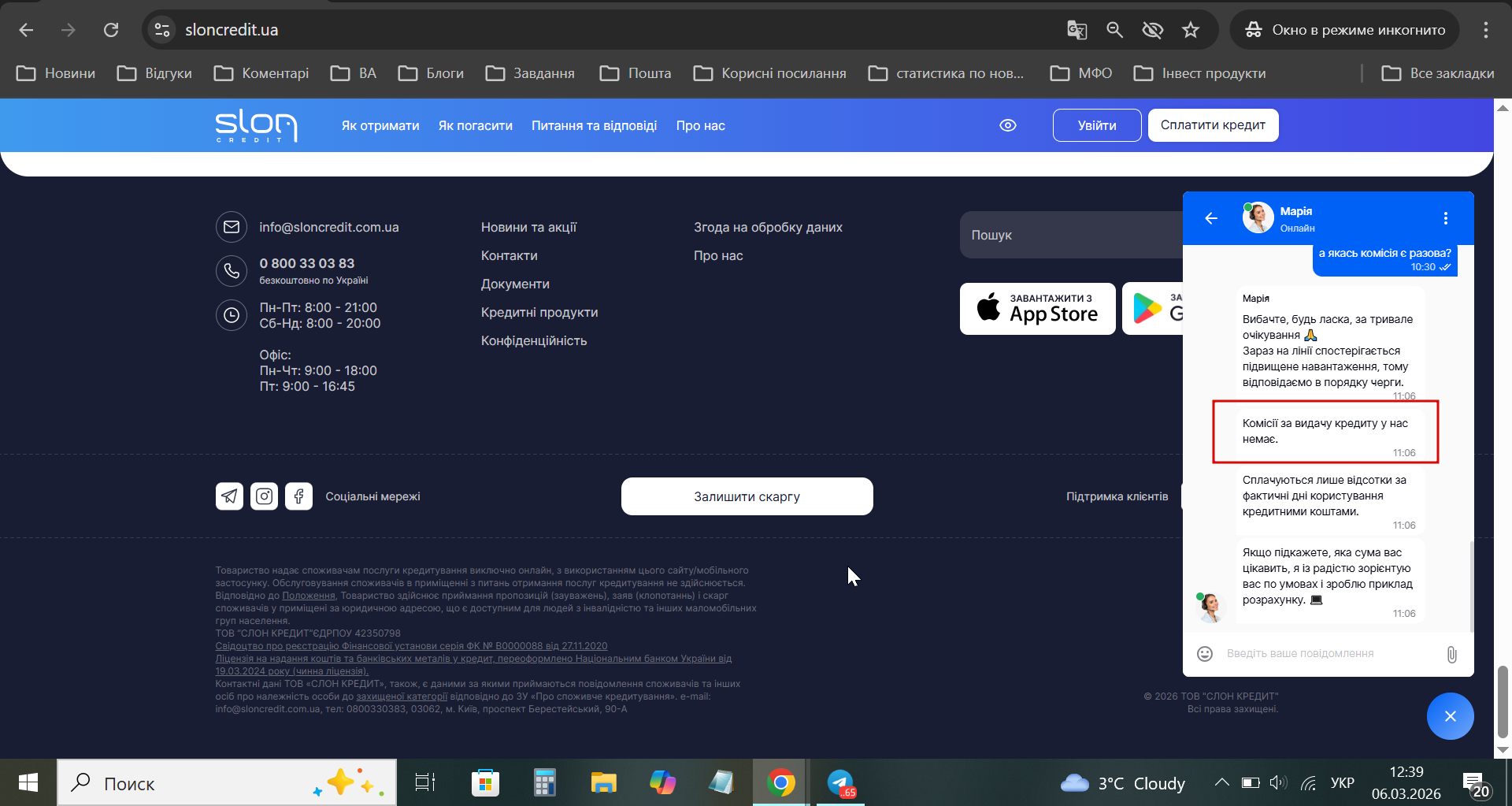Open the Instagram social media icon
Viewport: 1512px width, 806px height.
click(x=264, y=496)
